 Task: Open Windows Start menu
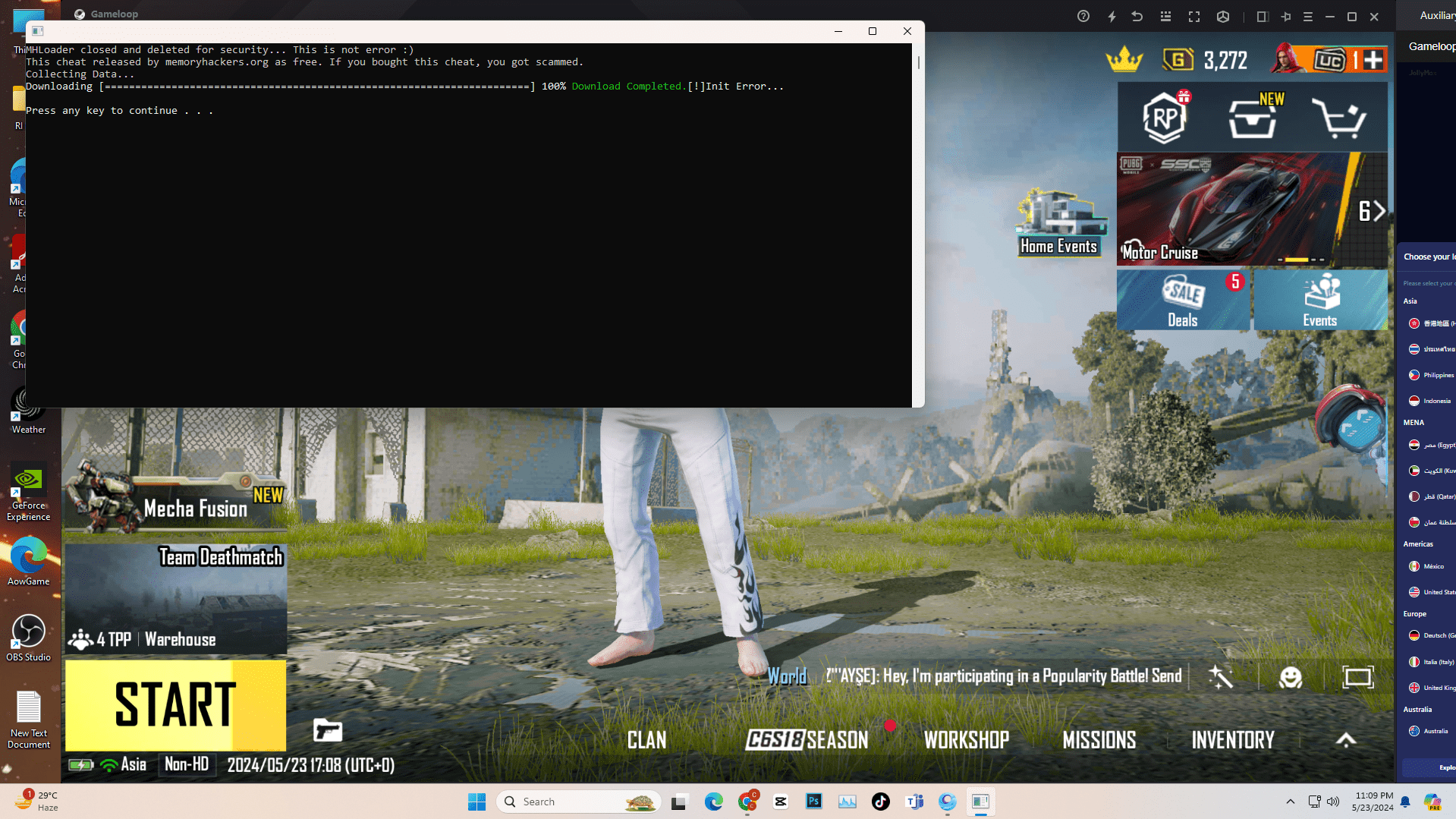pos(476,802)
